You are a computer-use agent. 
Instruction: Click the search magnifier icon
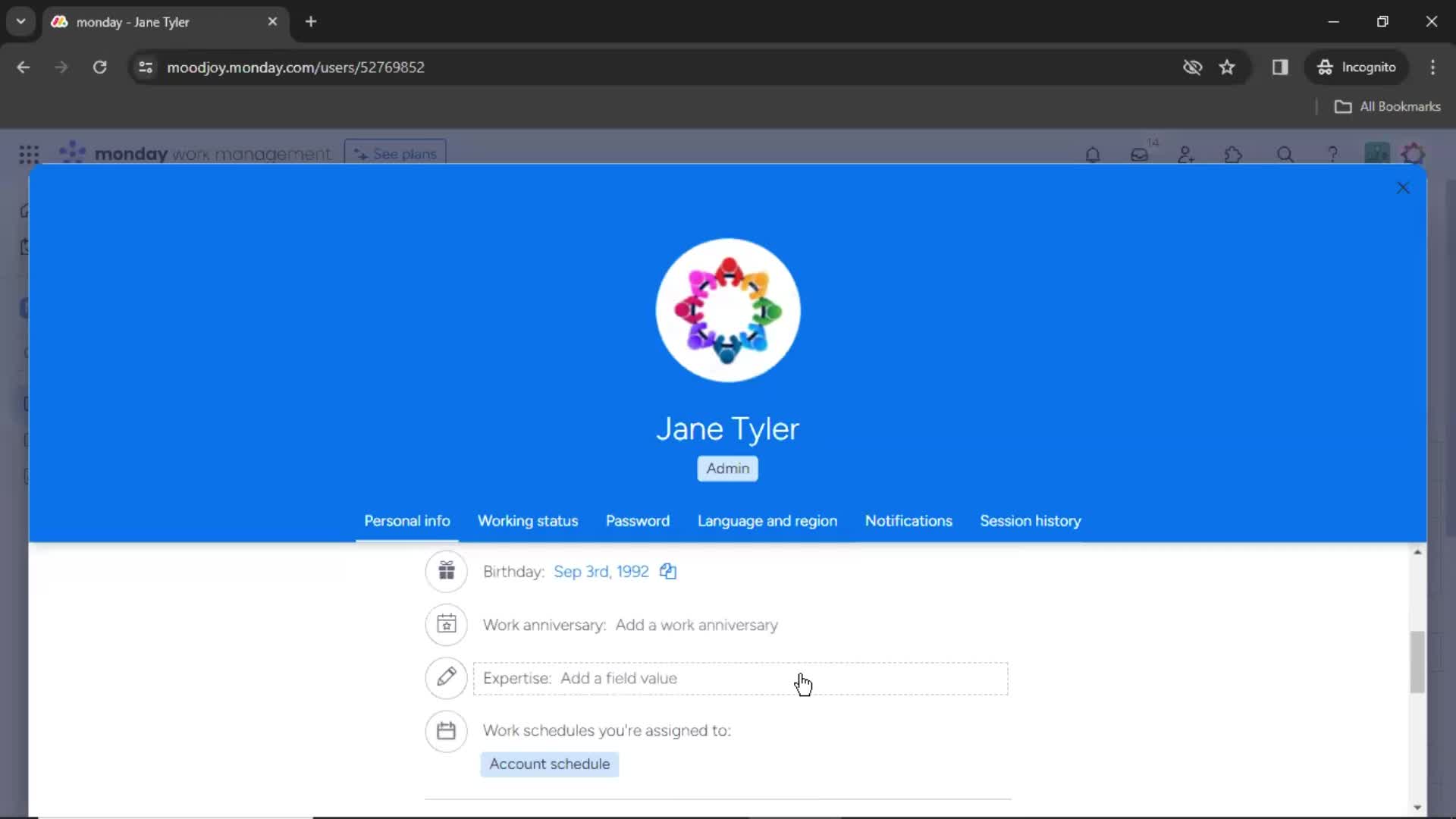[1284, 154]
